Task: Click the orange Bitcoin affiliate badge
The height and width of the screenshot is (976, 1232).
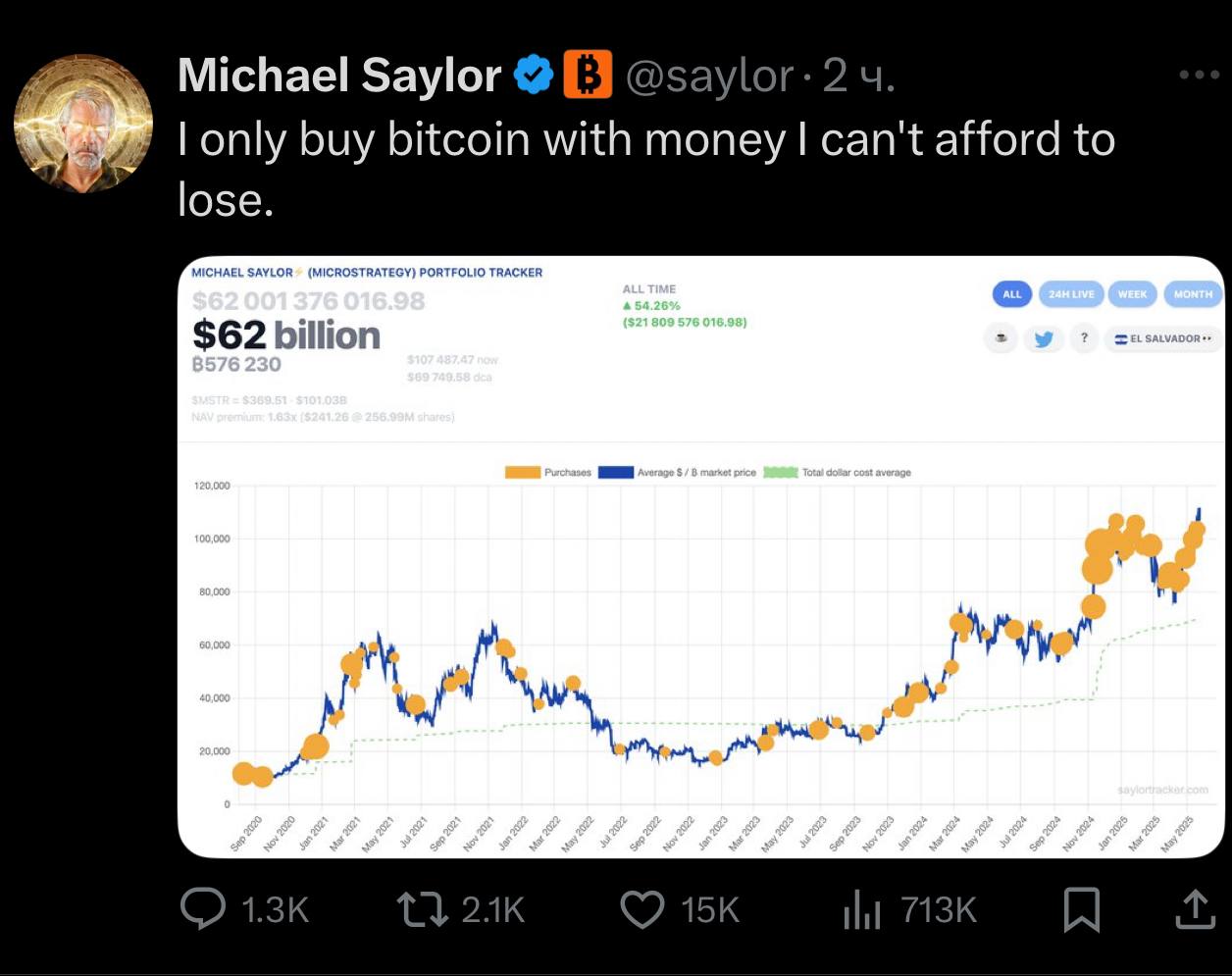Action: coord(588,75)
